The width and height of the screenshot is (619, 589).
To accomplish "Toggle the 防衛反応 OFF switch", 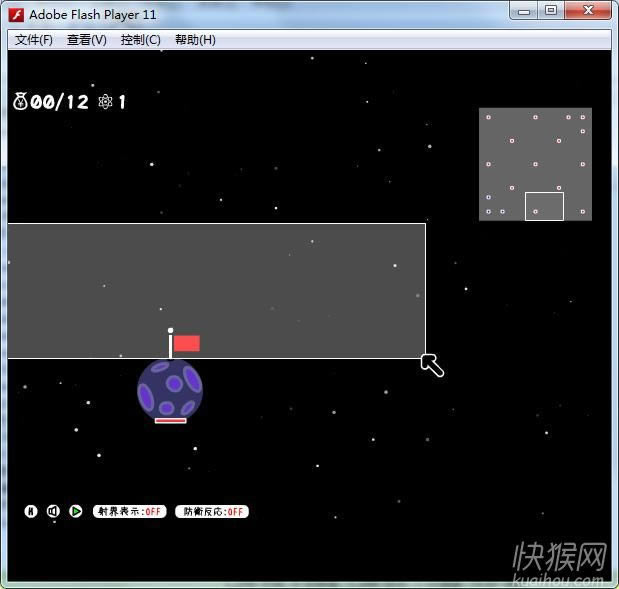I will tap(211, 511).
